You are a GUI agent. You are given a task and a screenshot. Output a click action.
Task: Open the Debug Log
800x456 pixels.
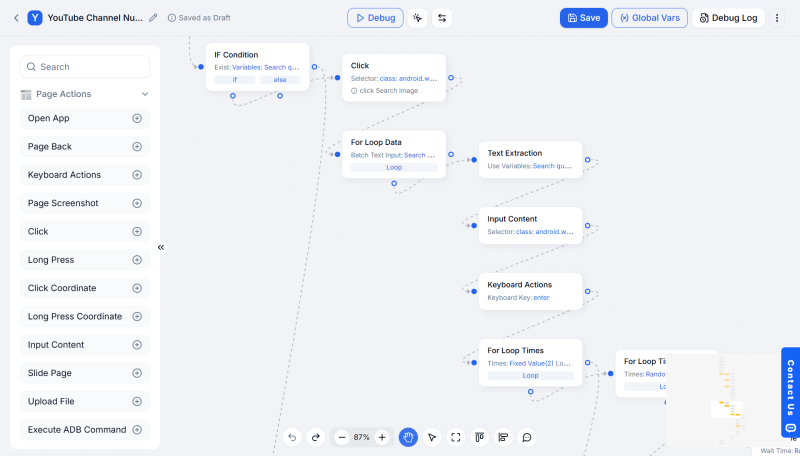pyautogui.click(x=728, y=18)
